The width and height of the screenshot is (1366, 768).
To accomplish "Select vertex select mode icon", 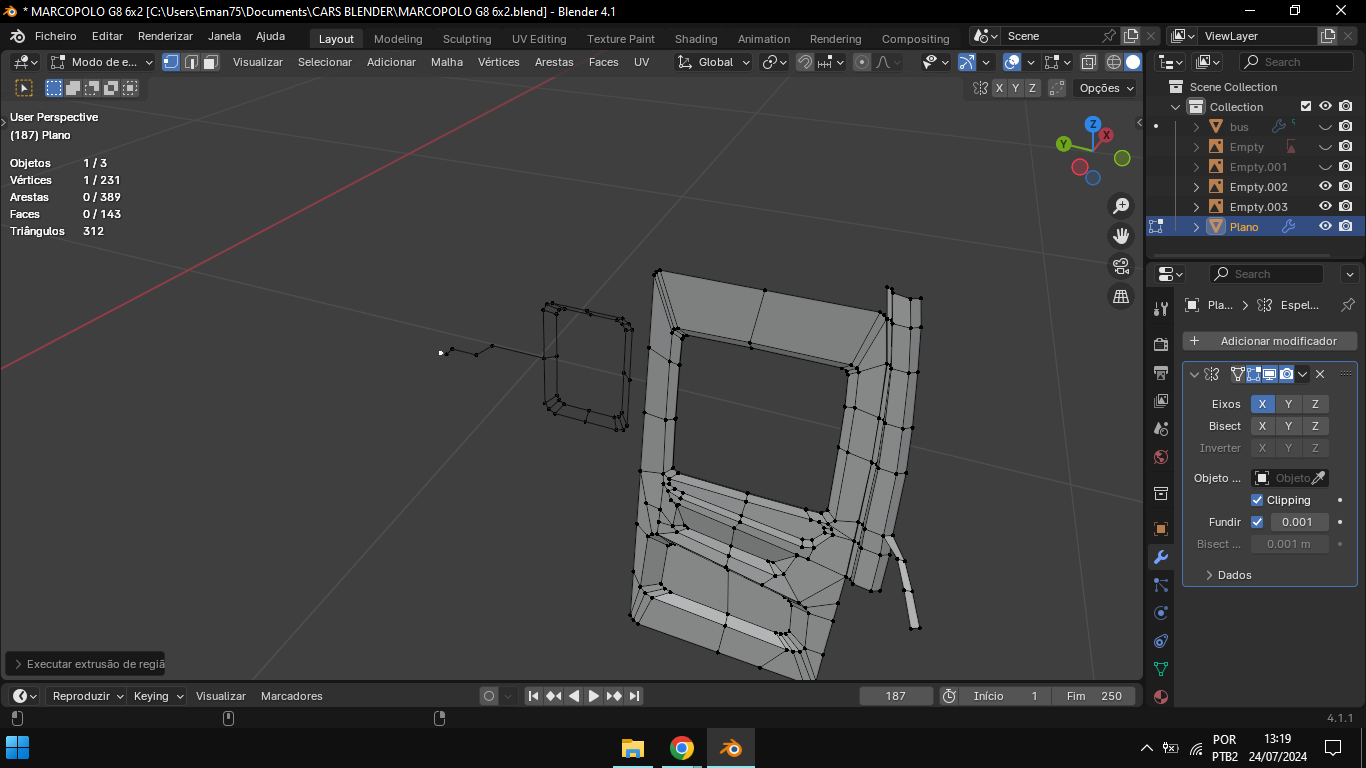I will click(171, 62).
